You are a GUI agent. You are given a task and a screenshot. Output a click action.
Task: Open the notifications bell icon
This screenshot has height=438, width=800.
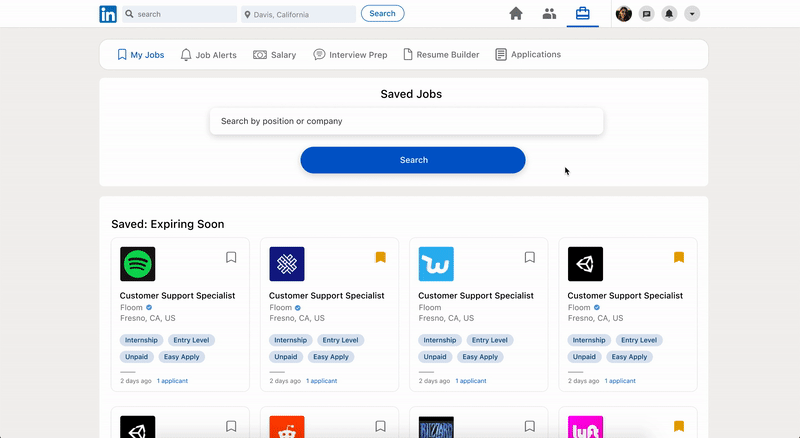[669, 14]
